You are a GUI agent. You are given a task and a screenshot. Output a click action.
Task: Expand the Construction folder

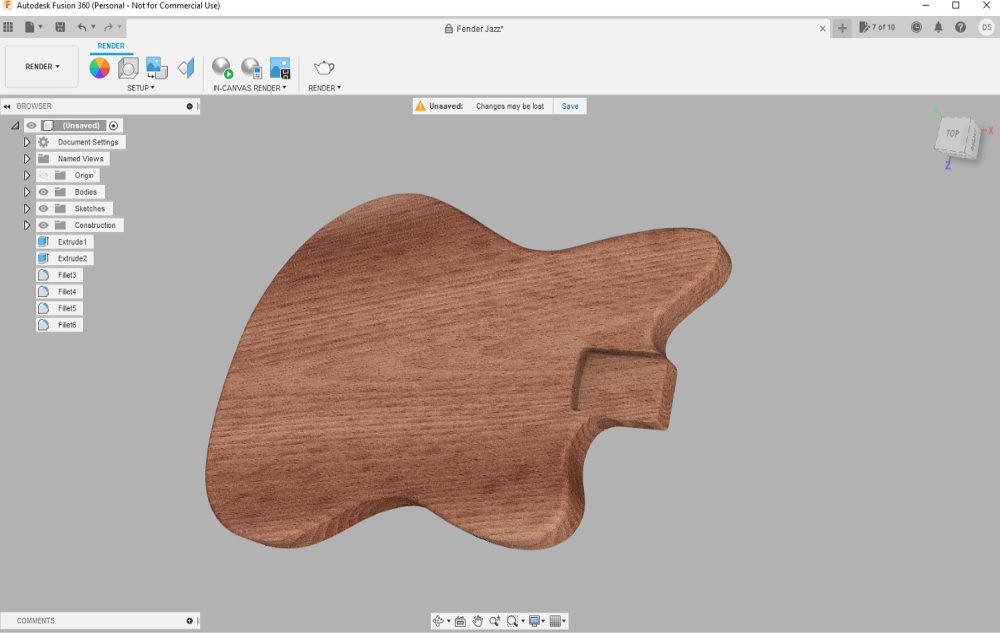[x=27, y=225]
